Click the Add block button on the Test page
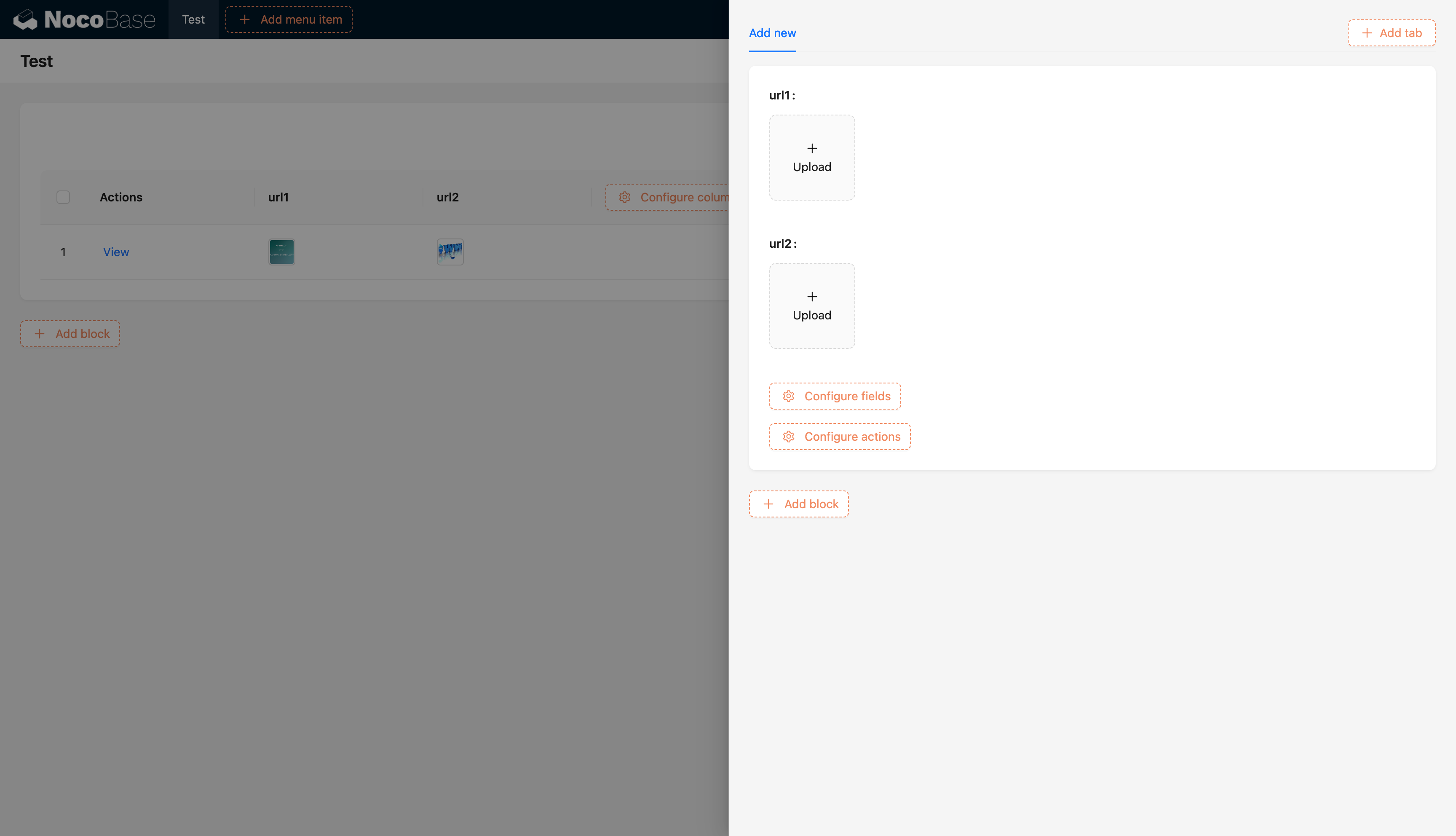The height and width of the screenshot is (836, 1456). tap(70, 334)
